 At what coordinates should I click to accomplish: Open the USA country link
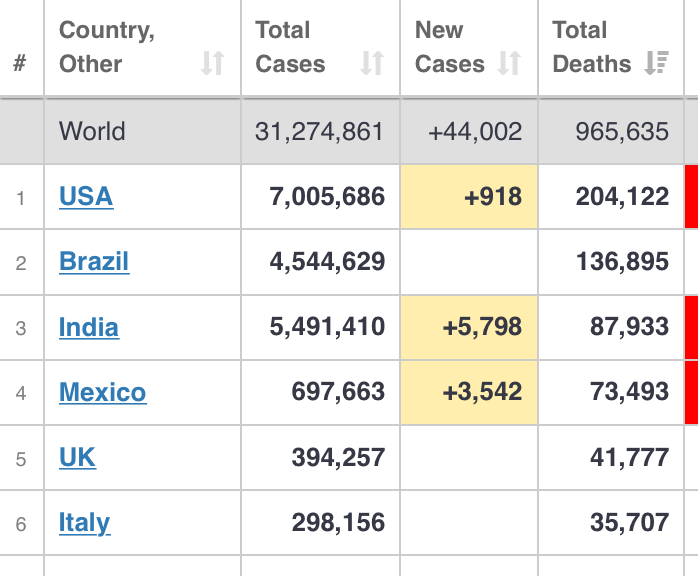coord(86,196)
